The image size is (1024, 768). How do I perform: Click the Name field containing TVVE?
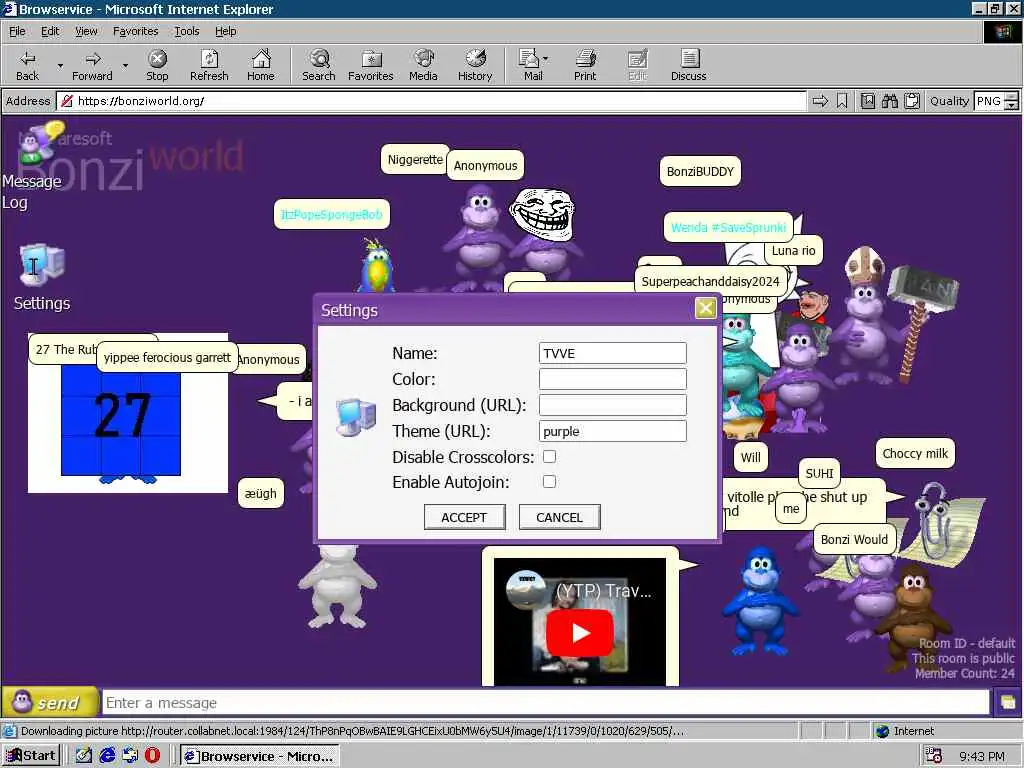coord(613,353)
